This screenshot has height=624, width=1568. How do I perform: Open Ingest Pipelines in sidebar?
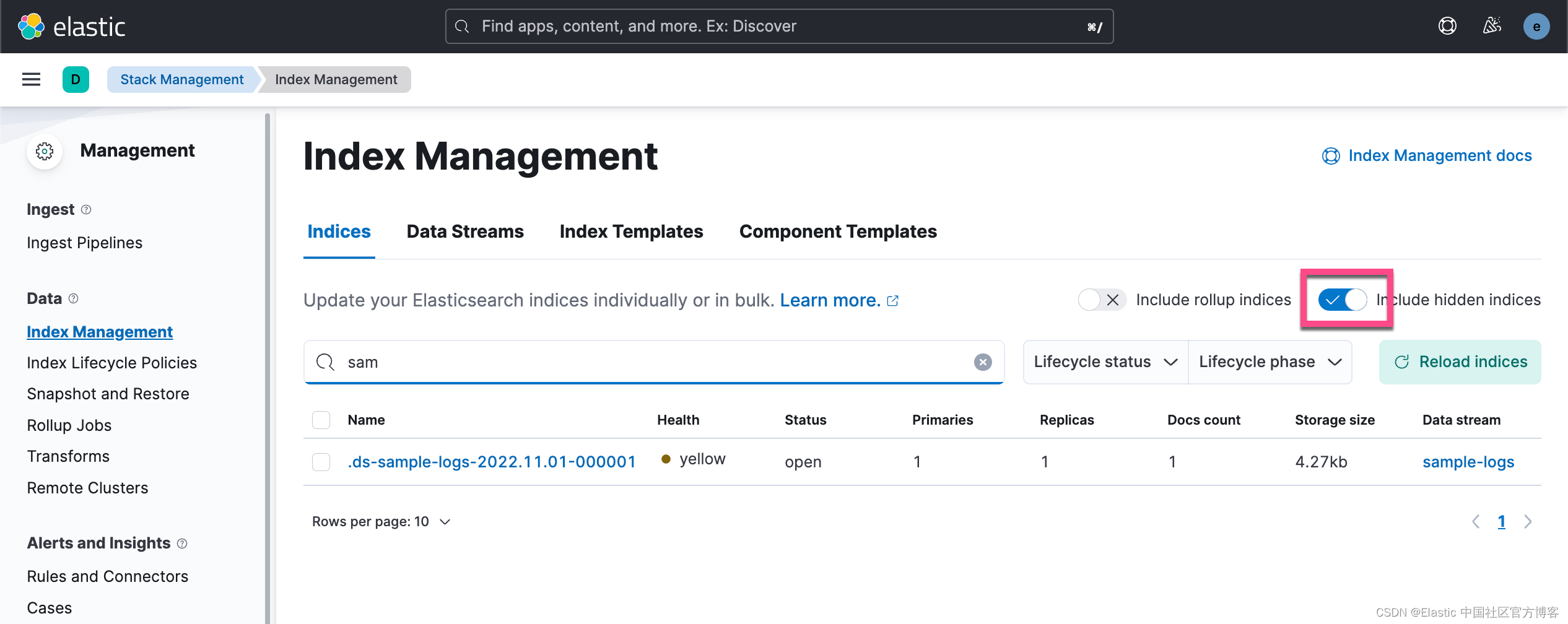tap(85, 243)
